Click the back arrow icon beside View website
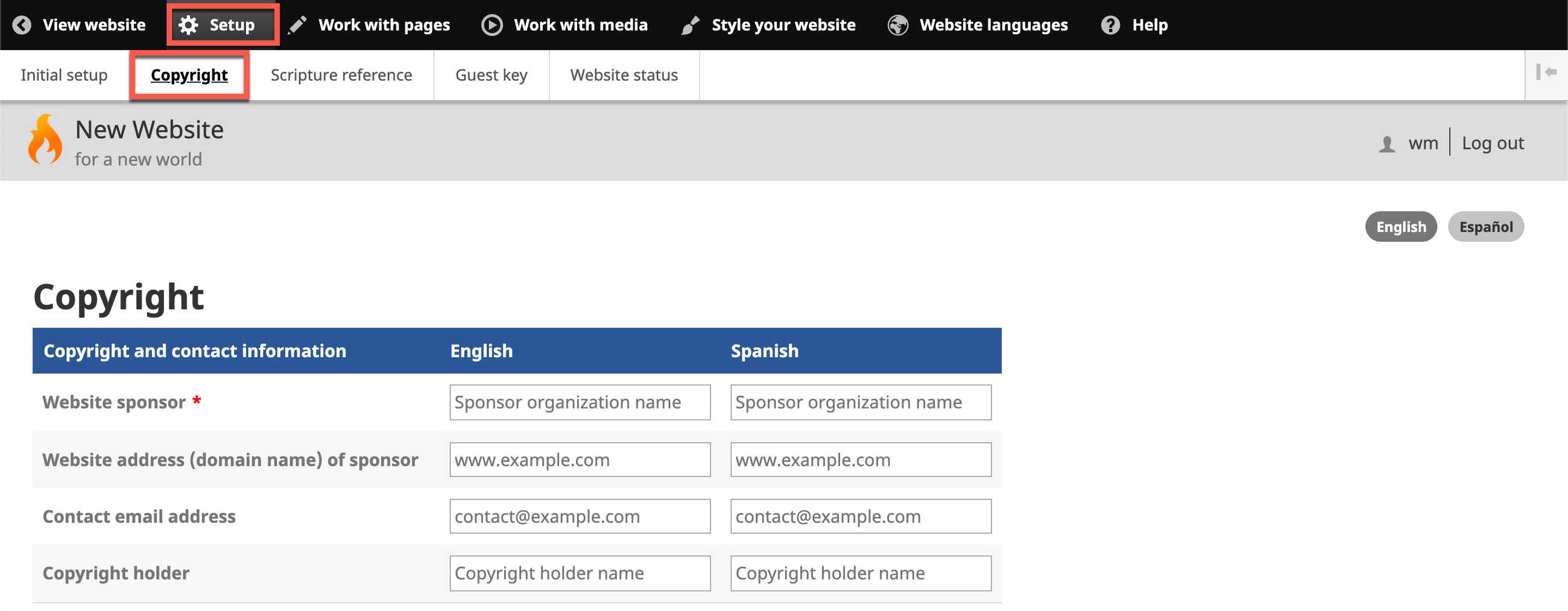The width and height of the screenshot is (1568, 611). [x=22, y=25]
